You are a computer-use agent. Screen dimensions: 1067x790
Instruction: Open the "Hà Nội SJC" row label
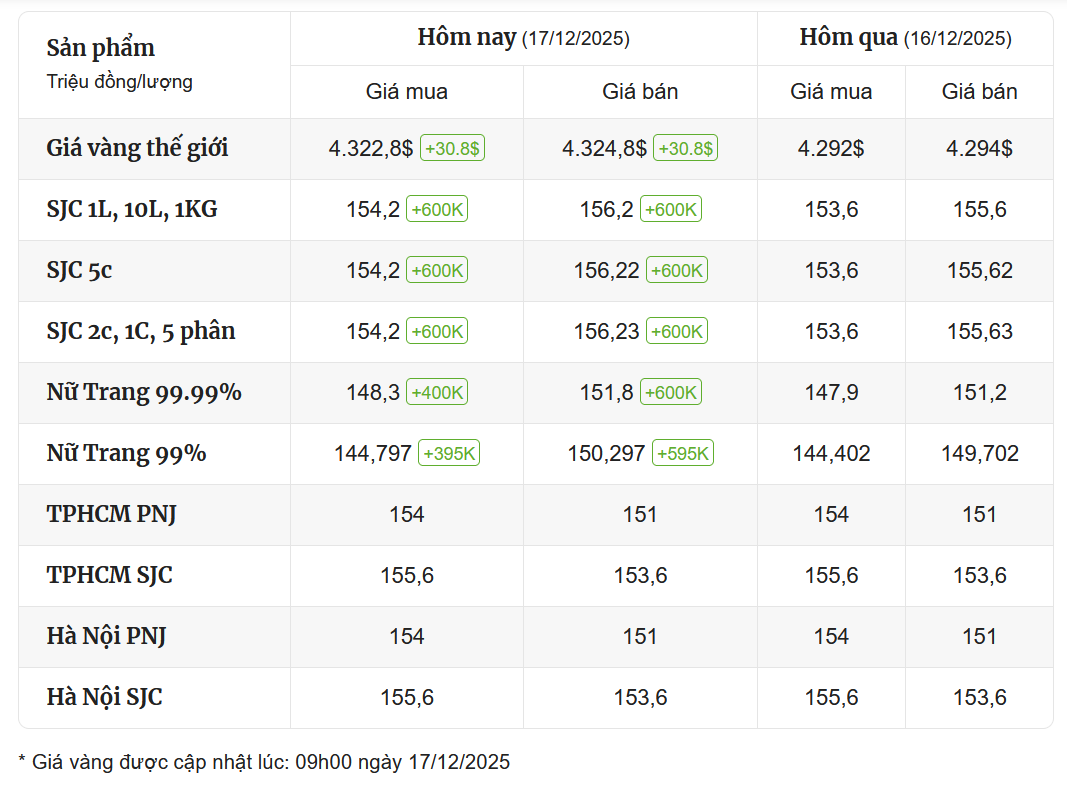click(x=104, y=698)
